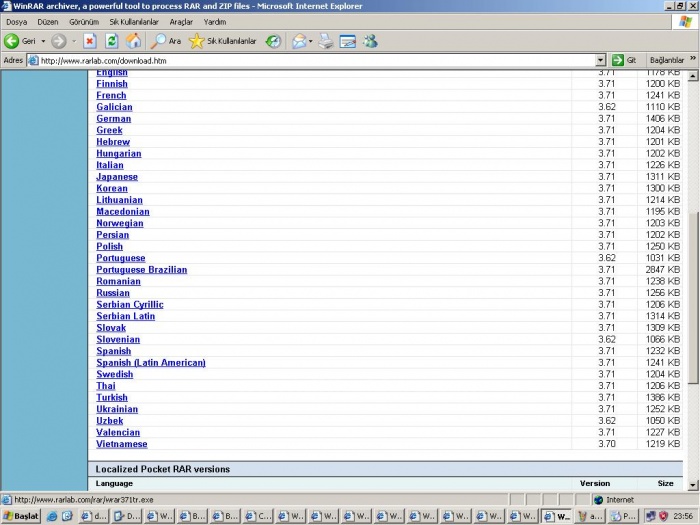Open the Dosya menu
700x525 pixels.
pos(17,21)
